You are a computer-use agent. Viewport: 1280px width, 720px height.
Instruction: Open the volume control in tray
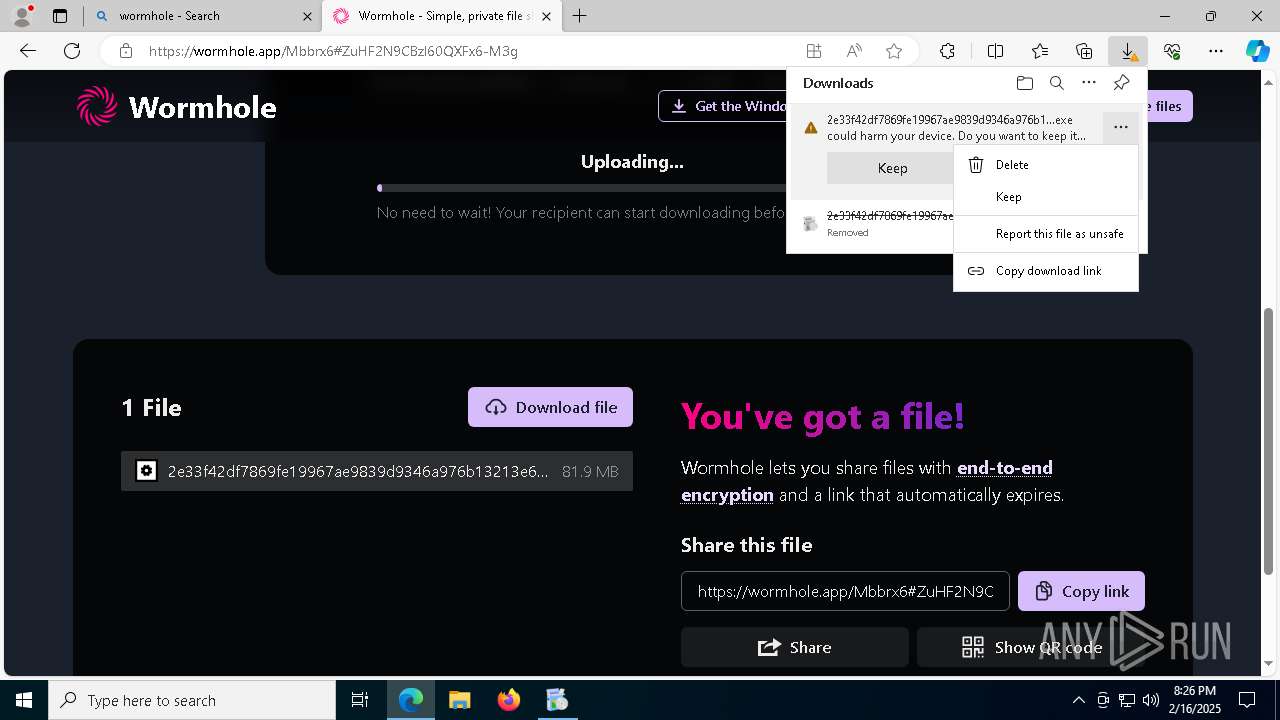pyautogui.click(x=1150, y=700)
